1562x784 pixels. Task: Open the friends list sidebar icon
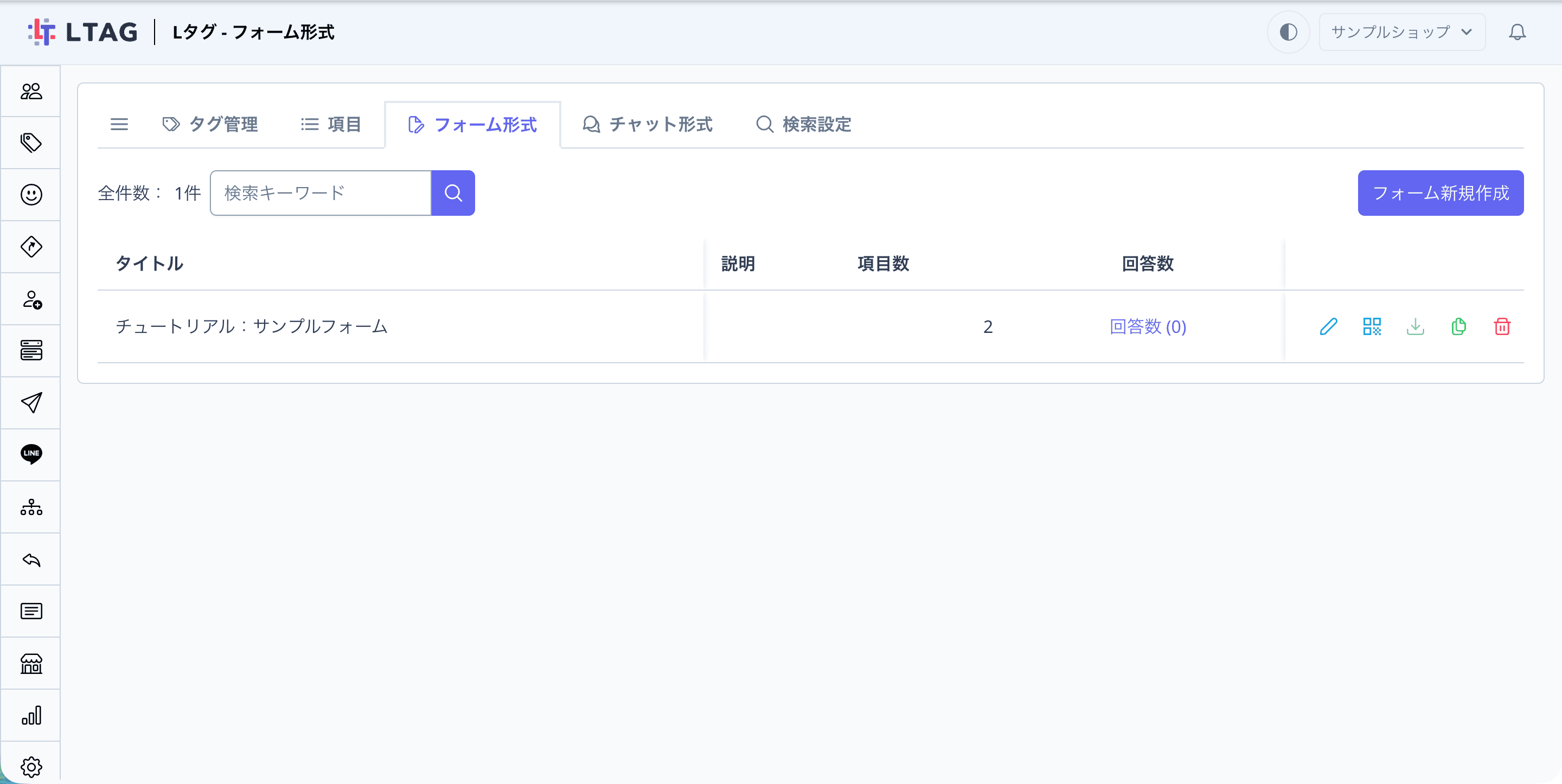(31, 92)
